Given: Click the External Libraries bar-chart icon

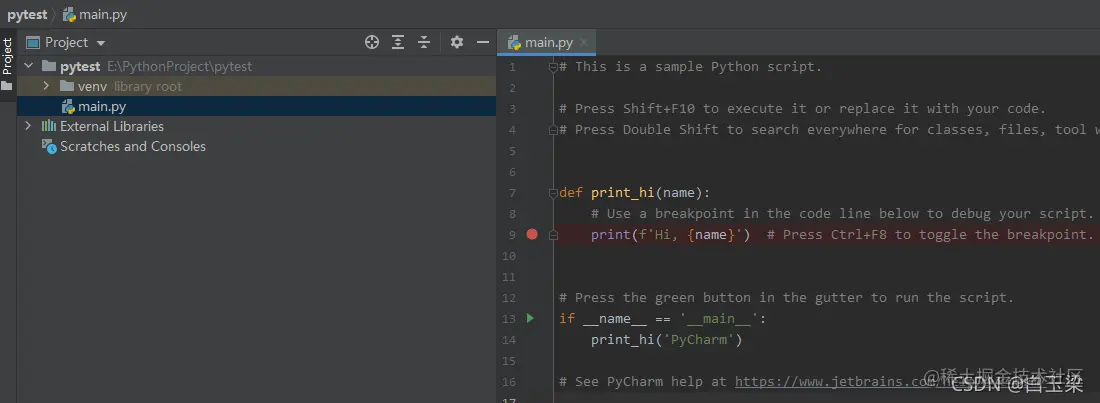Looking at the screenshot, I should (48, 126).
